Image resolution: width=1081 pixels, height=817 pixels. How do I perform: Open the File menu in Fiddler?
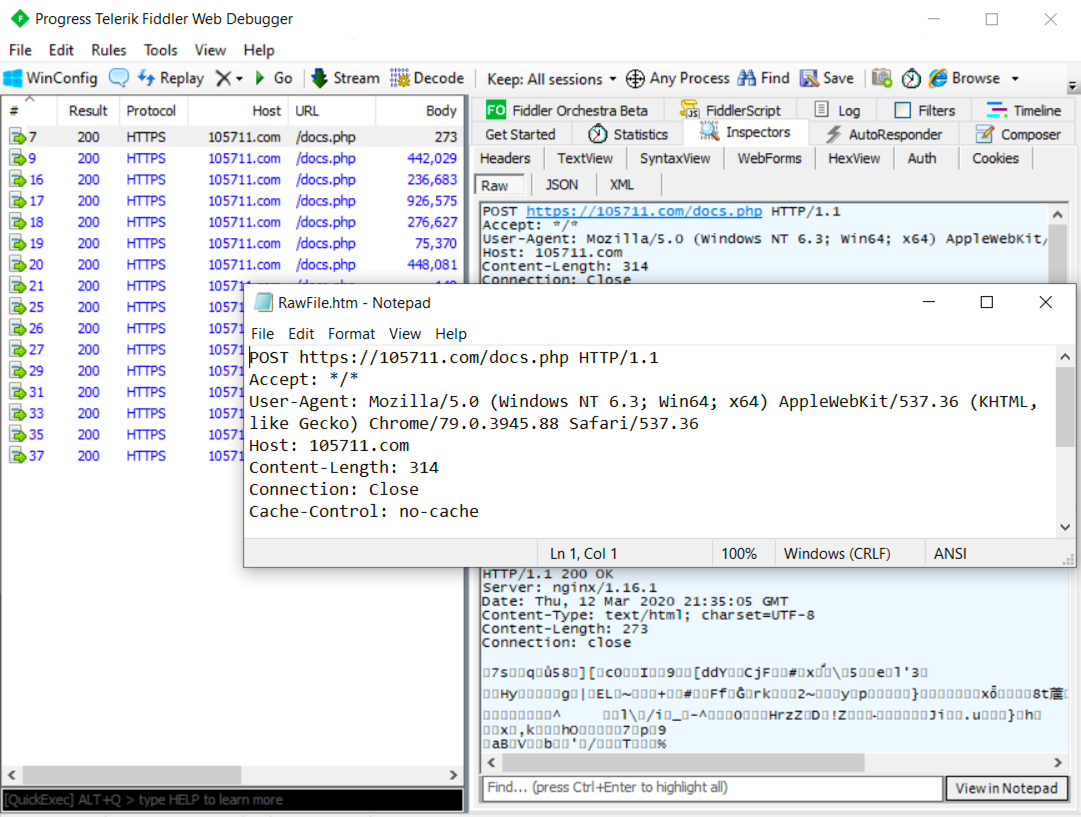coord(20,50)
